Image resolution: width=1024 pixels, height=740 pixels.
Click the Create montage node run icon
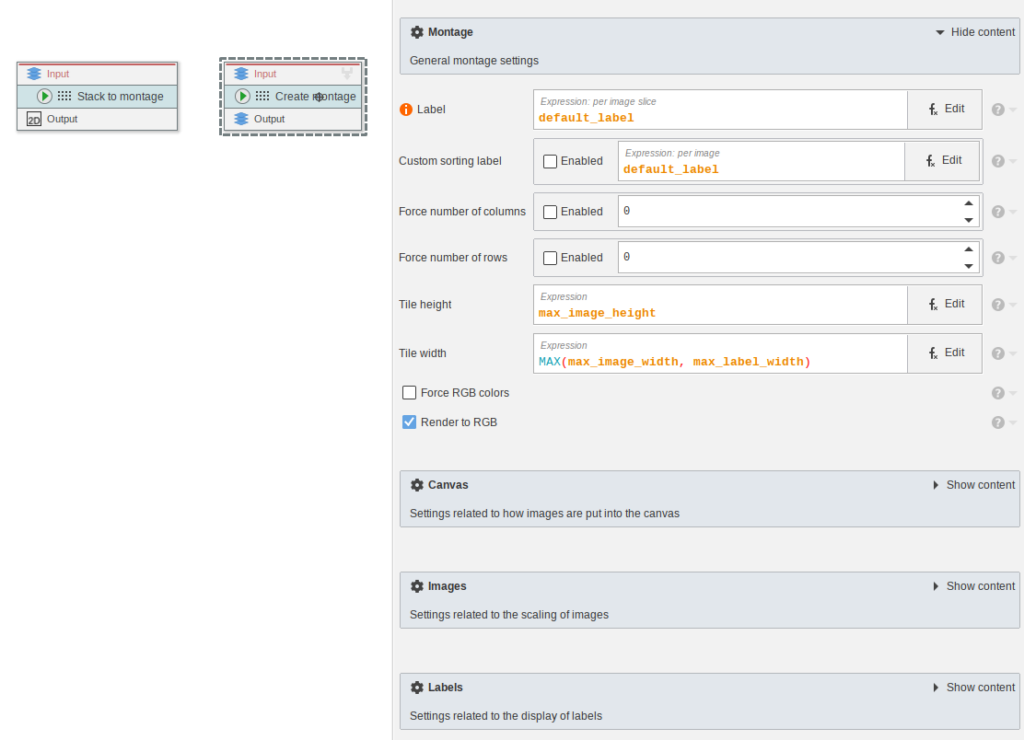(242, 97)
